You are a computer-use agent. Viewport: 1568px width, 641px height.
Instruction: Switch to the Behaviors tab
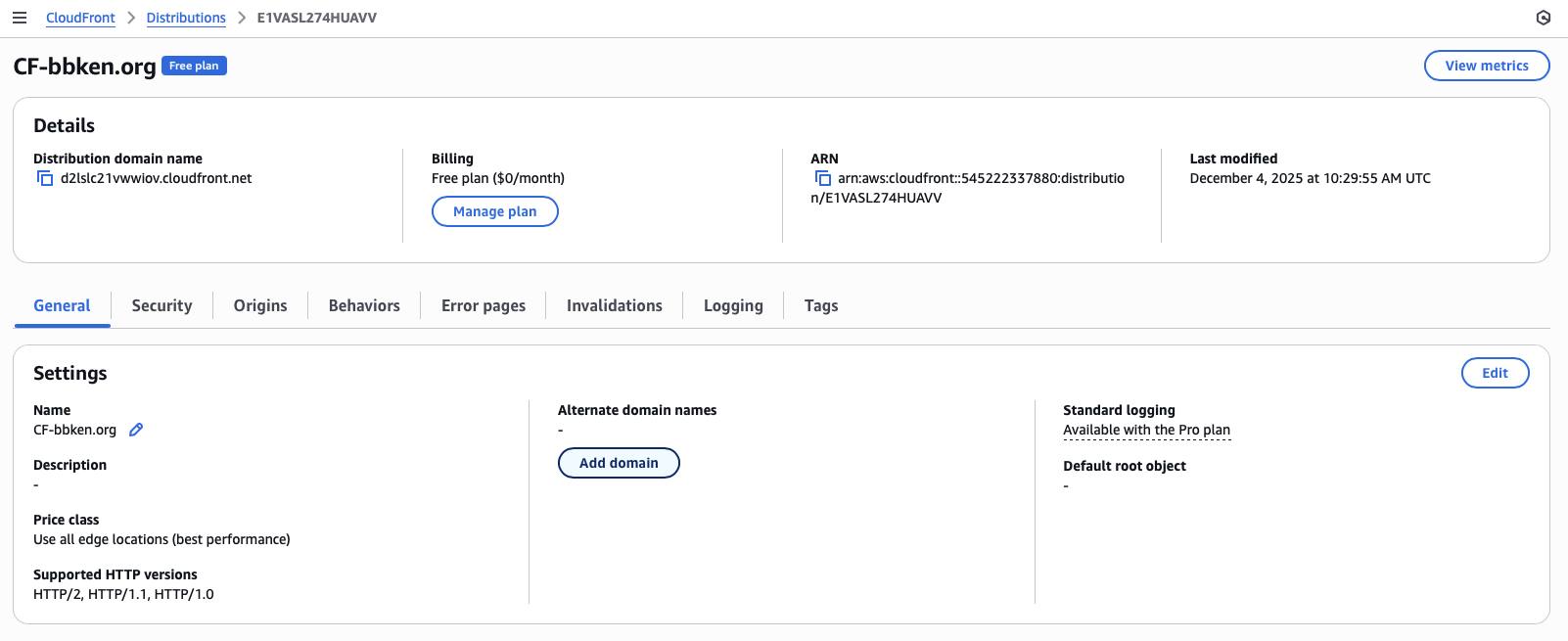pyautogui.click(x=364, y=305)
